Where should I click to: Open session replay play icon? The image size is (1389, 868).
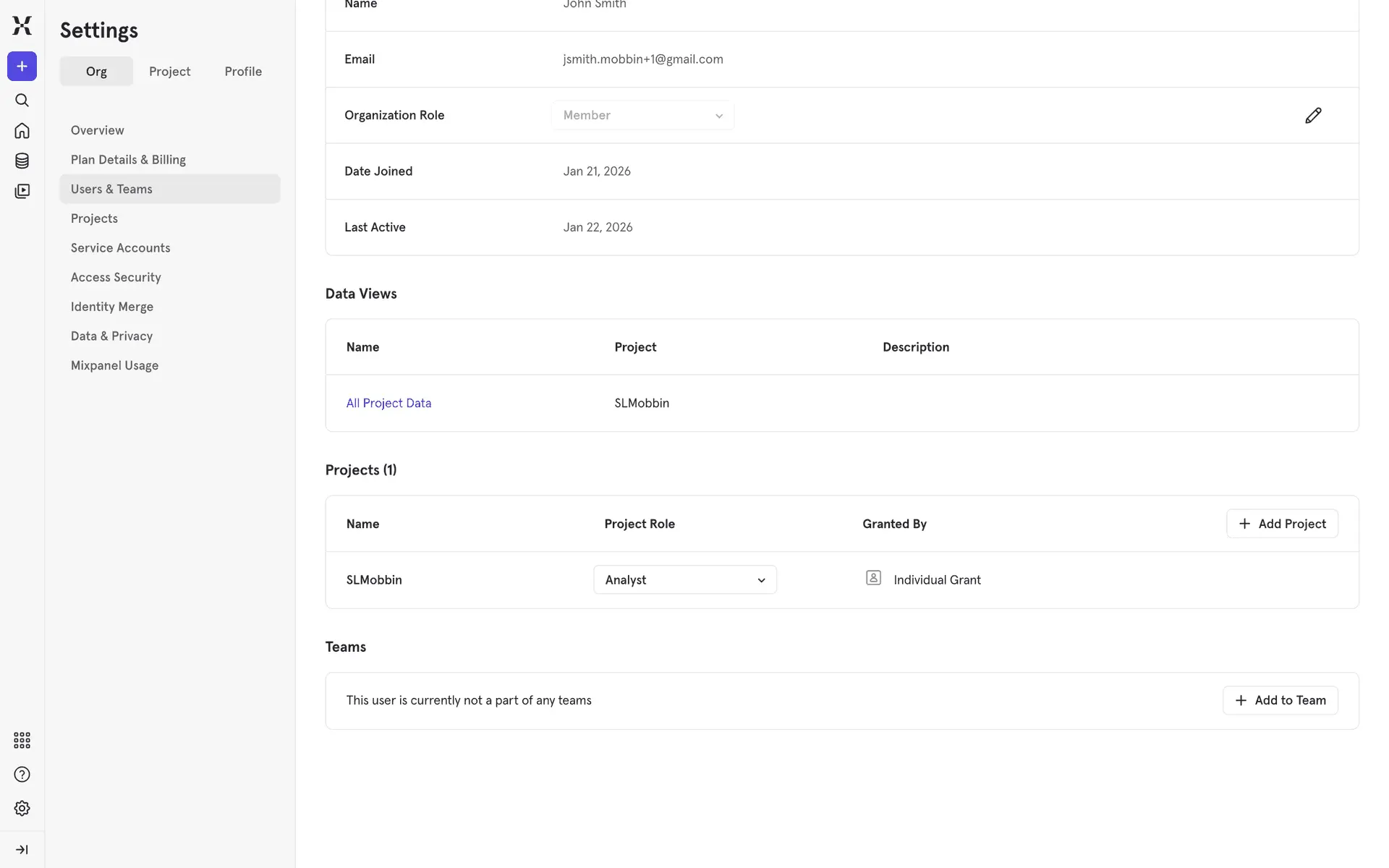[x=22, y=191]
